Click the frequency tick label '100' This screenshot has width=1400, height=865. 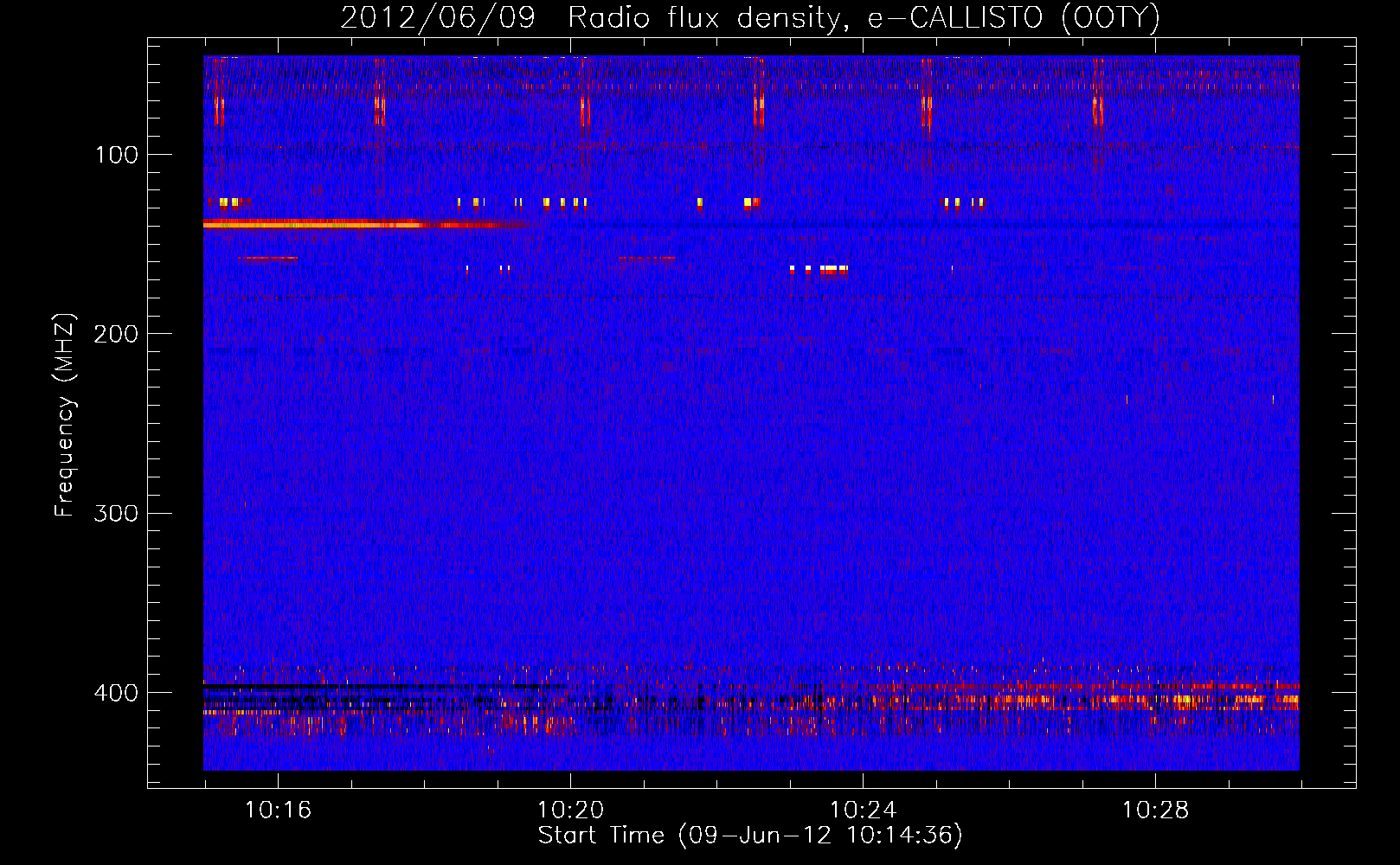(x=117, y=155)
